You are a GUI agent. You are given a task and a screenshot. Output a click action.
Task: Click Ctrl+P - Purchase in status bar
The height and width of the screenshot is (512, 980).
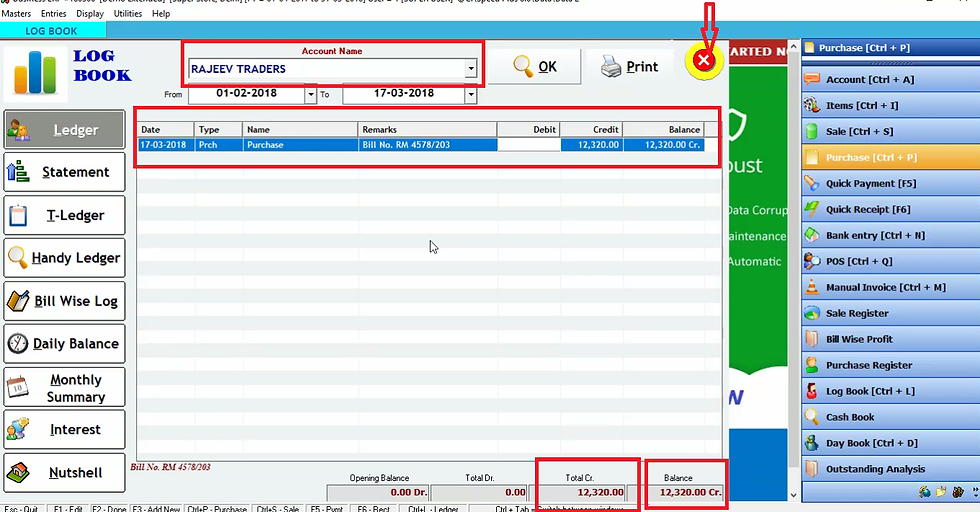pos(217,508)
